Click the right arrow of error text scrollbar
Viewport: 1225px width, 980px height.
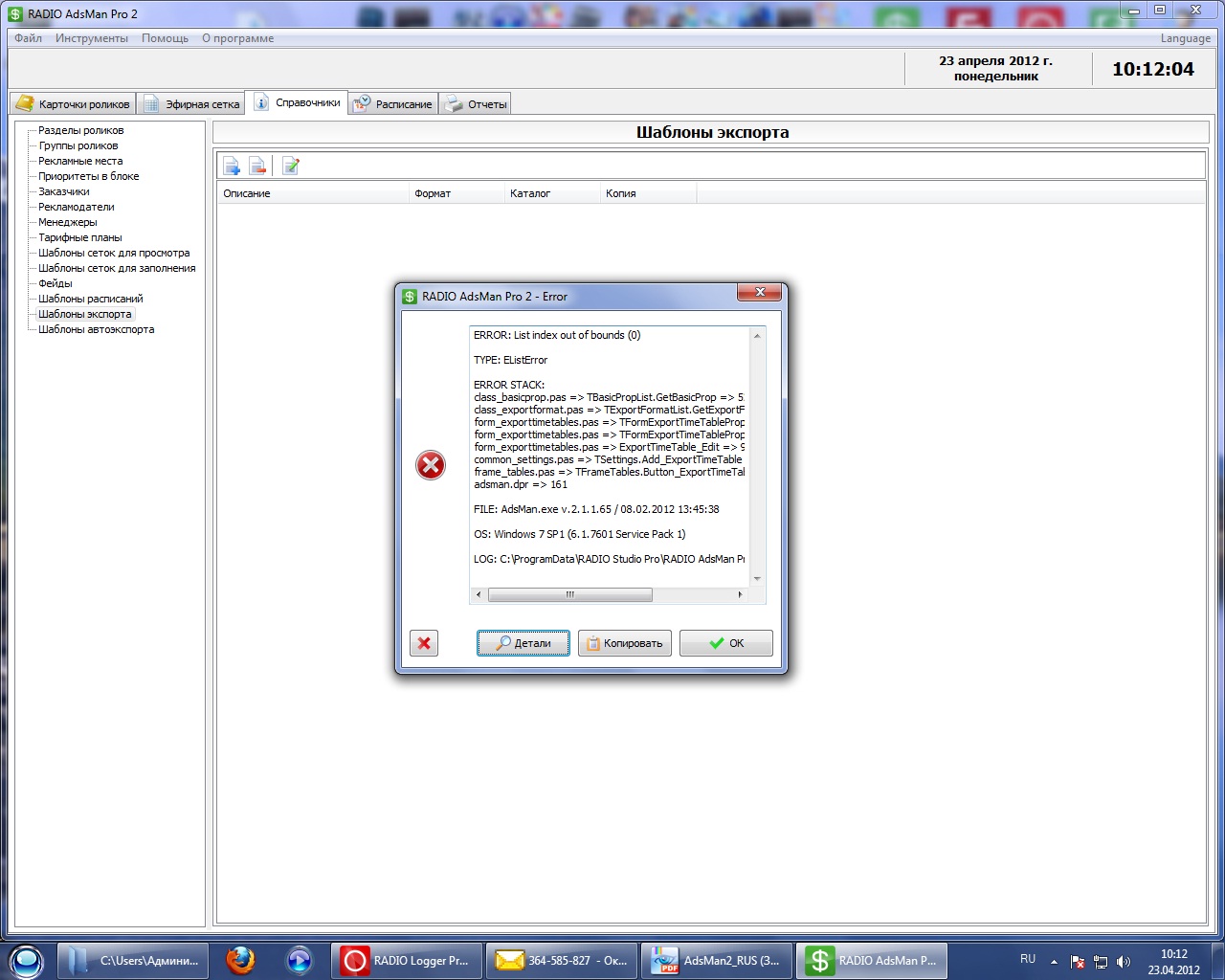coord(740,594)
